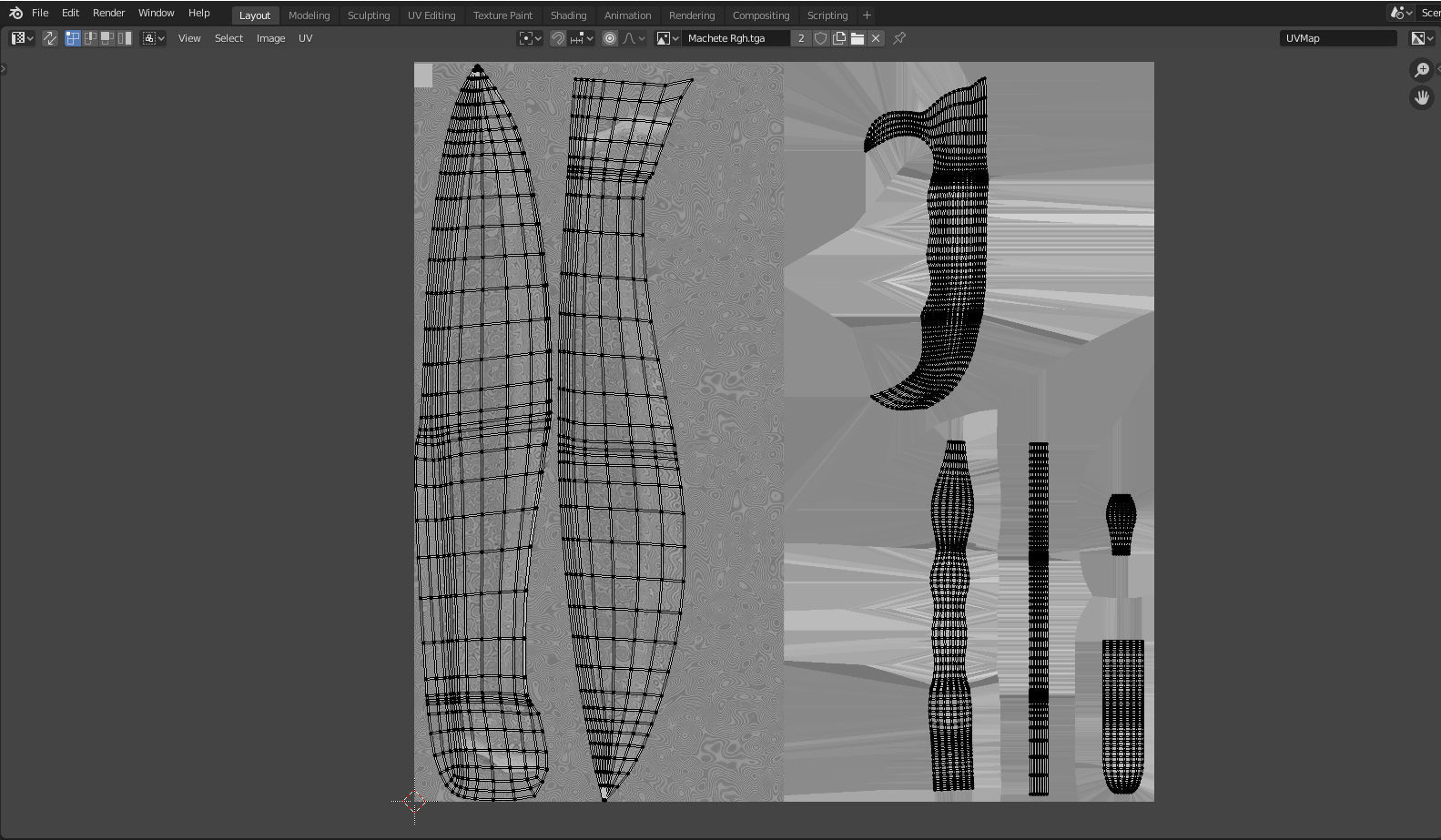Open the Render menu
Viewport: 1441px width, 840px height.
[108, 14]
